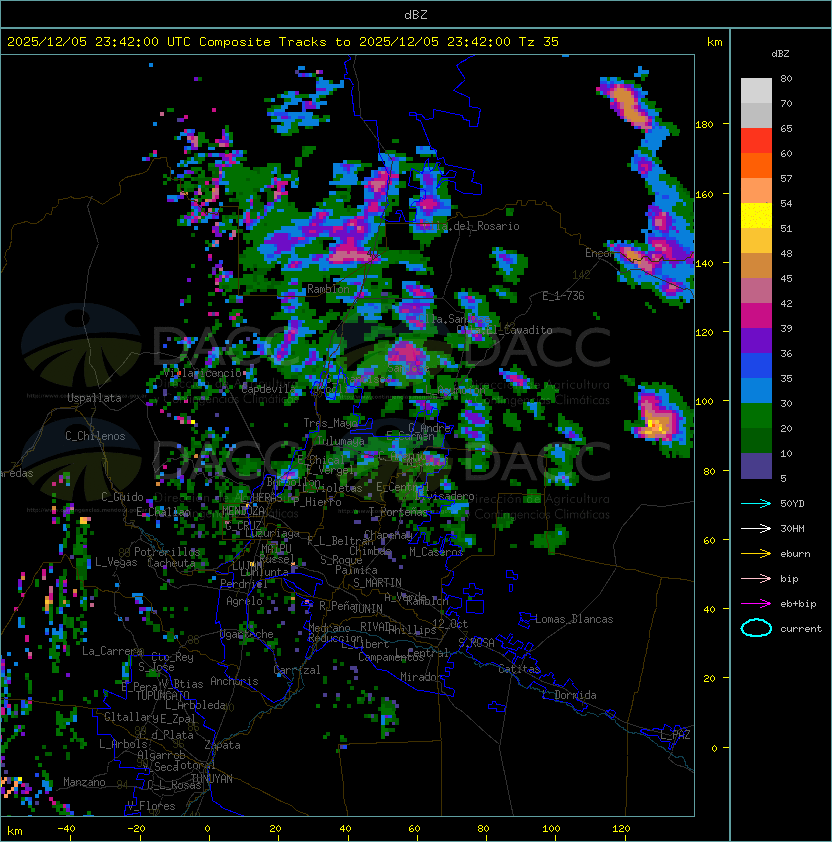
Task: Click the composite tracks timestamp header
Action: (283, 42)
